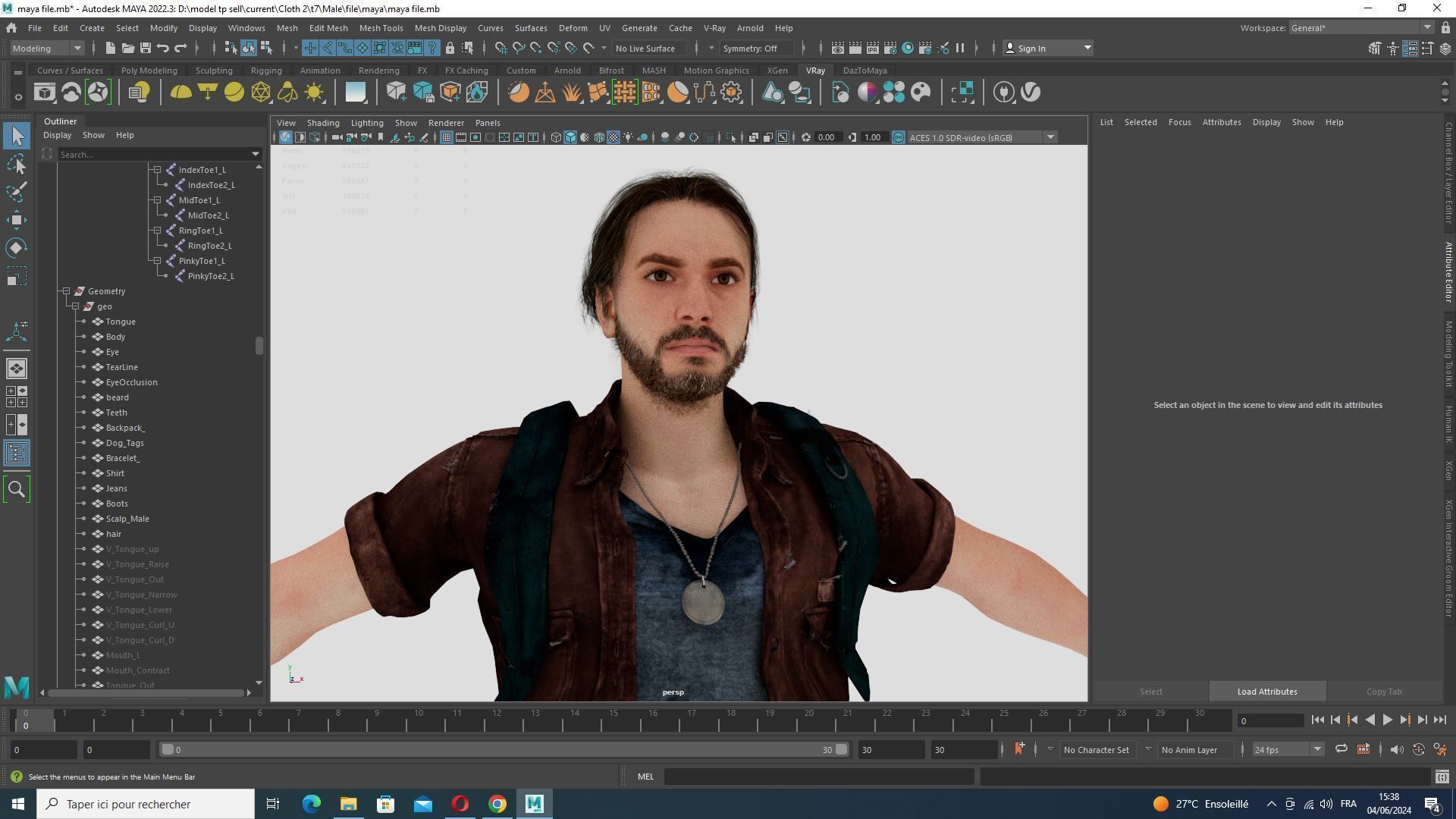This screenshot has width=1456, height=819.
Task: Collapse the Geometry group in Outliner
Action: click(67, 291)
